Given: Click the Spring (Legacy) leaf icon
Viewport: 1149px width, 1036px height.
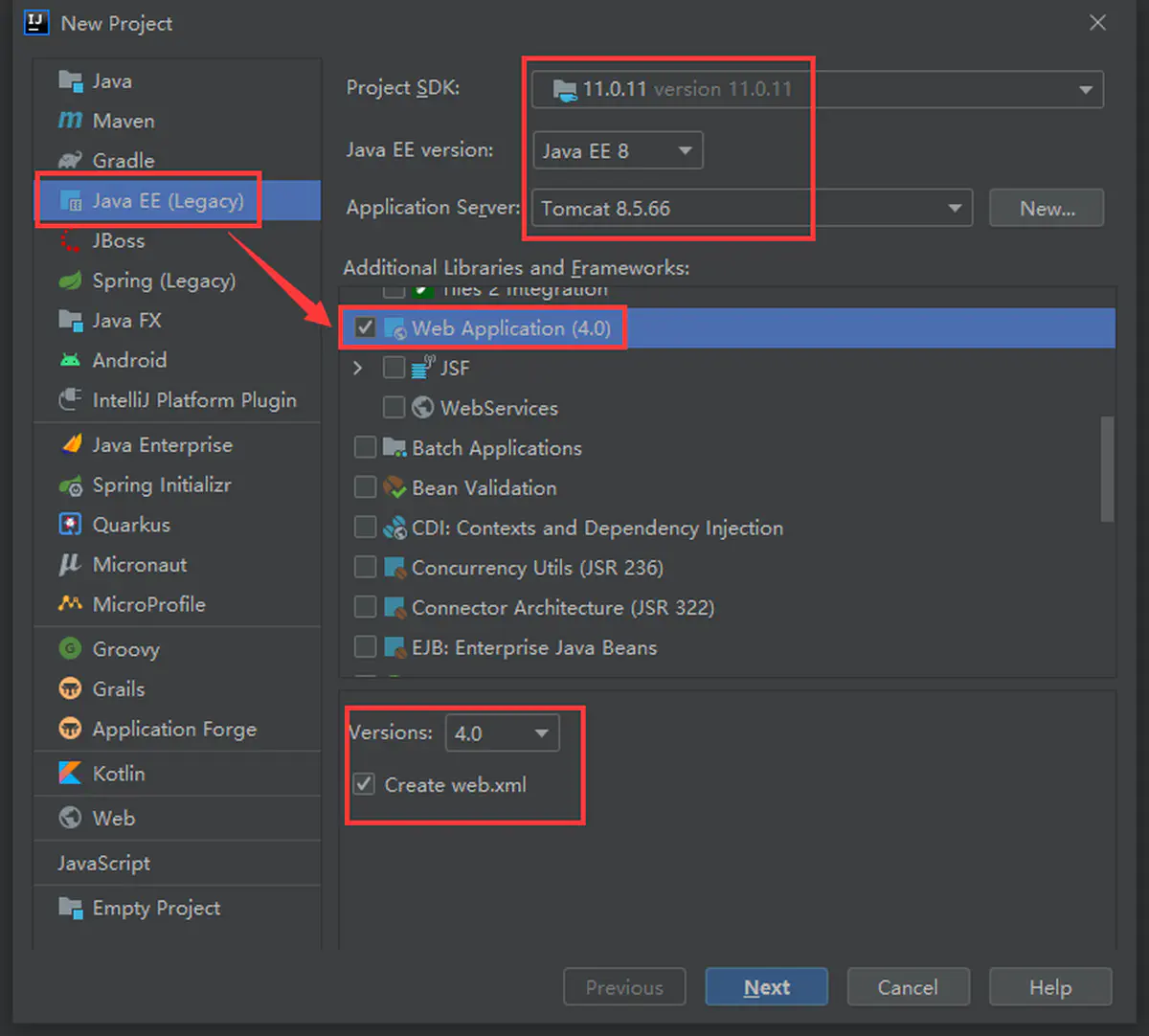Looking at the screenshot, I should coord(70,281).
